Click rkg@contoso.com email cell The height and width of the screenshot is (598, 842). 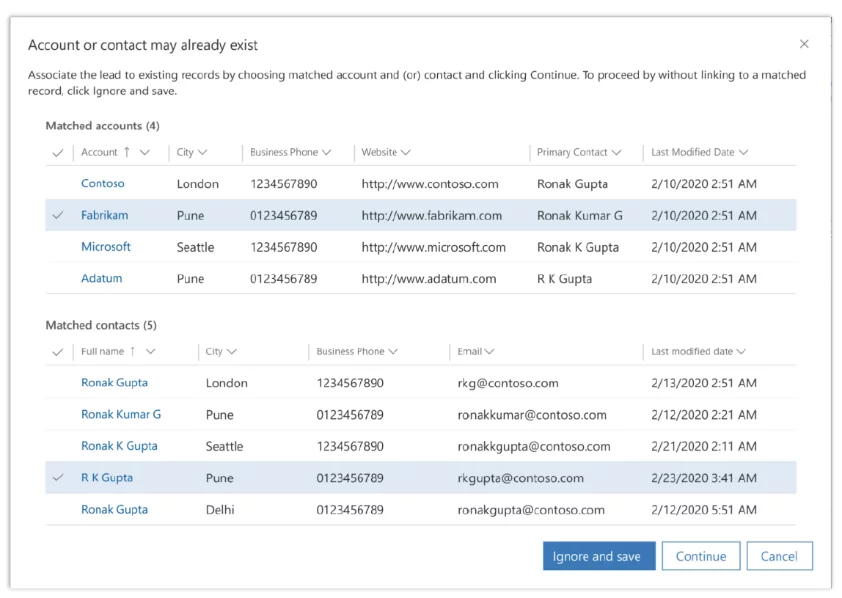pyautogui.click(x=508, y=383)
